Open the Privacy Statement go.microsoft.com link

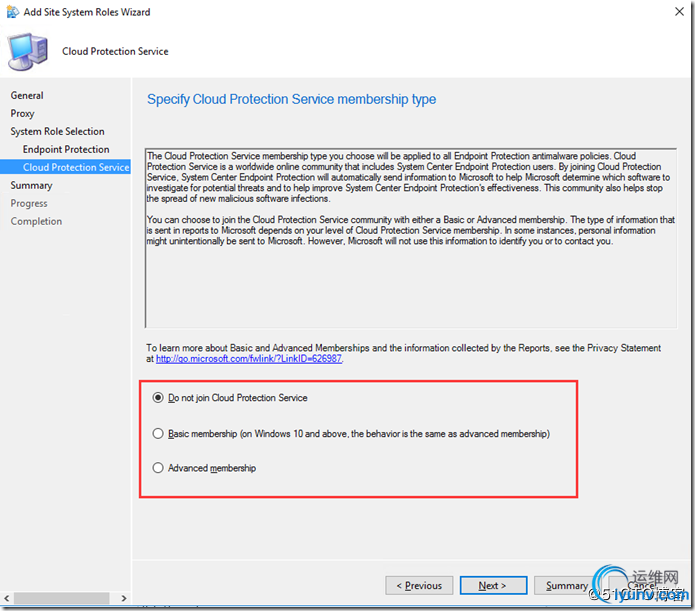(249, 359)
